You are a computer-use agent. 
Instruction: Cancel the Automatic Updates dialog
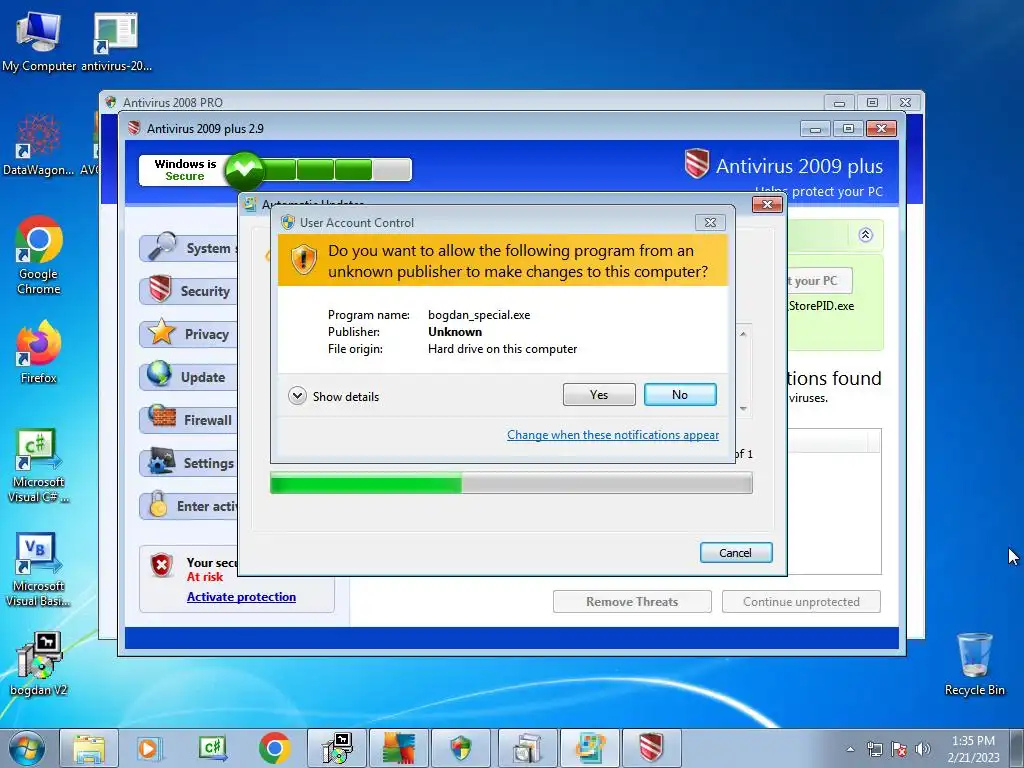click(736, 552)
